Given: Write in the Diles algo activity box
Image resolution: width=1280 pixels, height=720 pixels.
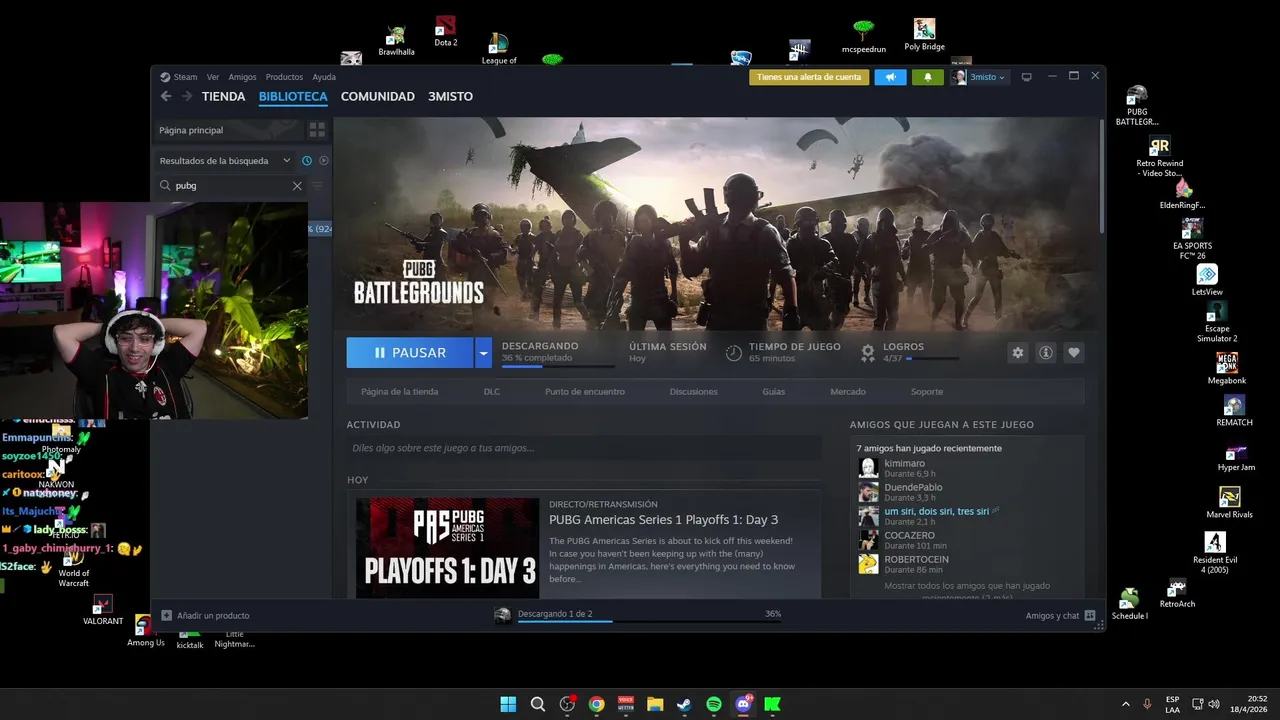Looking at the screenshot, I should click(583, 448).
